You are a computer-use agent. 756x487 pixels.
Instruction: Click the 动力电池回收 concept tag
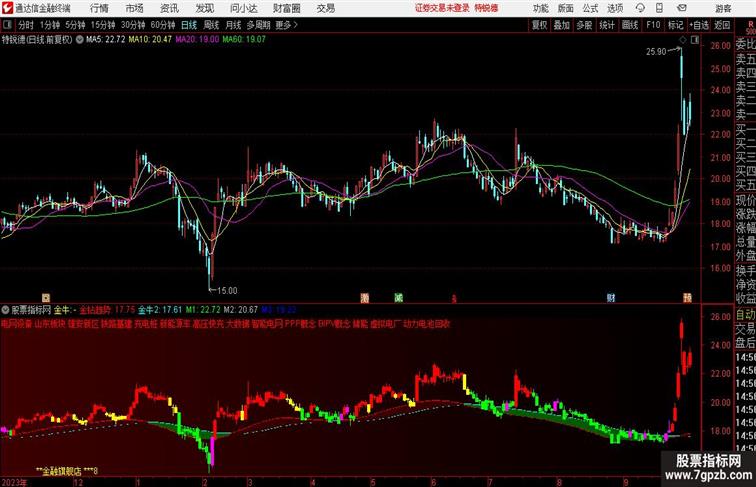click(427, 324)
